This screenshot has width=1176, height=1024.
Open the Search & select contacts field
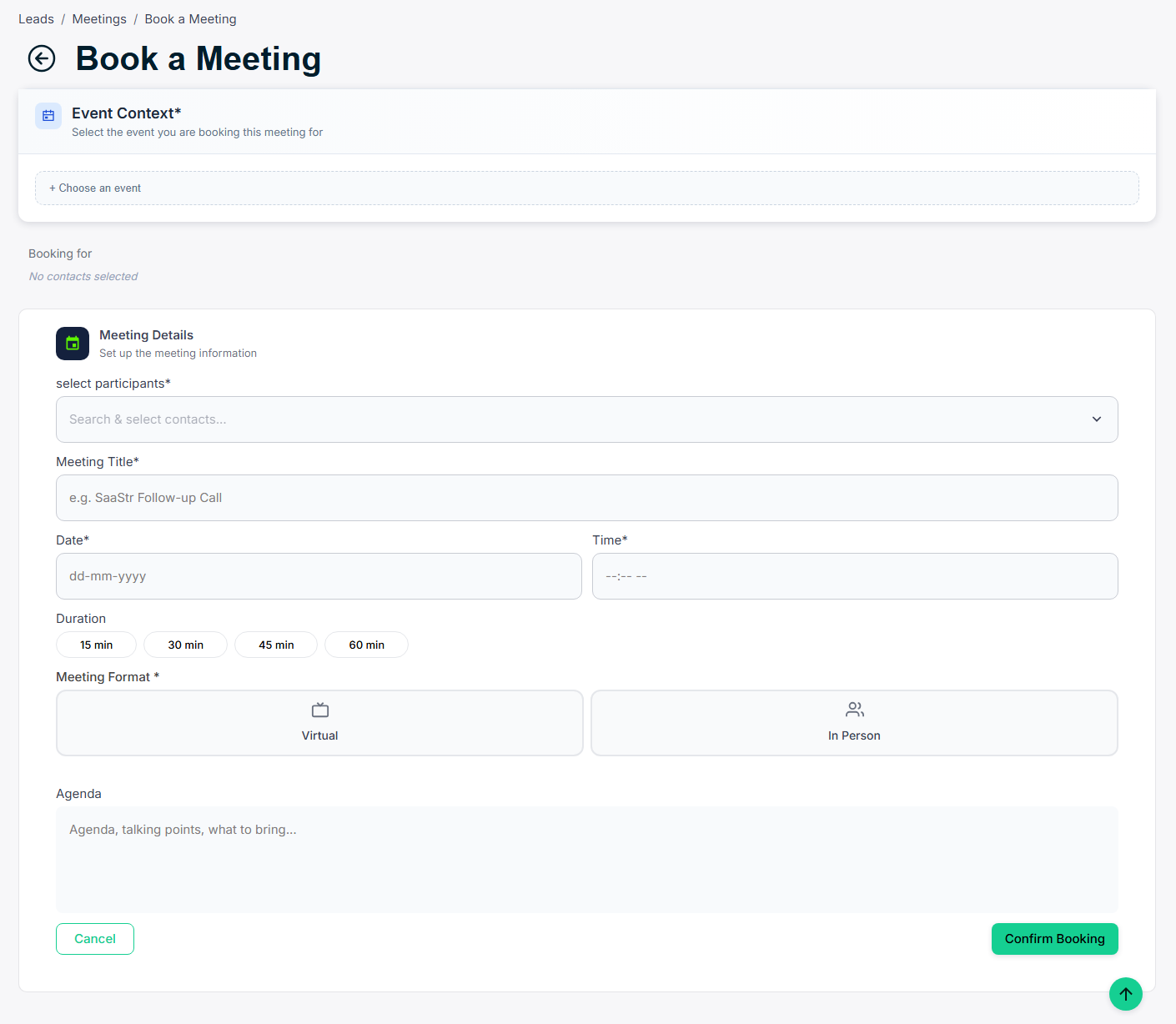[587, 419]
